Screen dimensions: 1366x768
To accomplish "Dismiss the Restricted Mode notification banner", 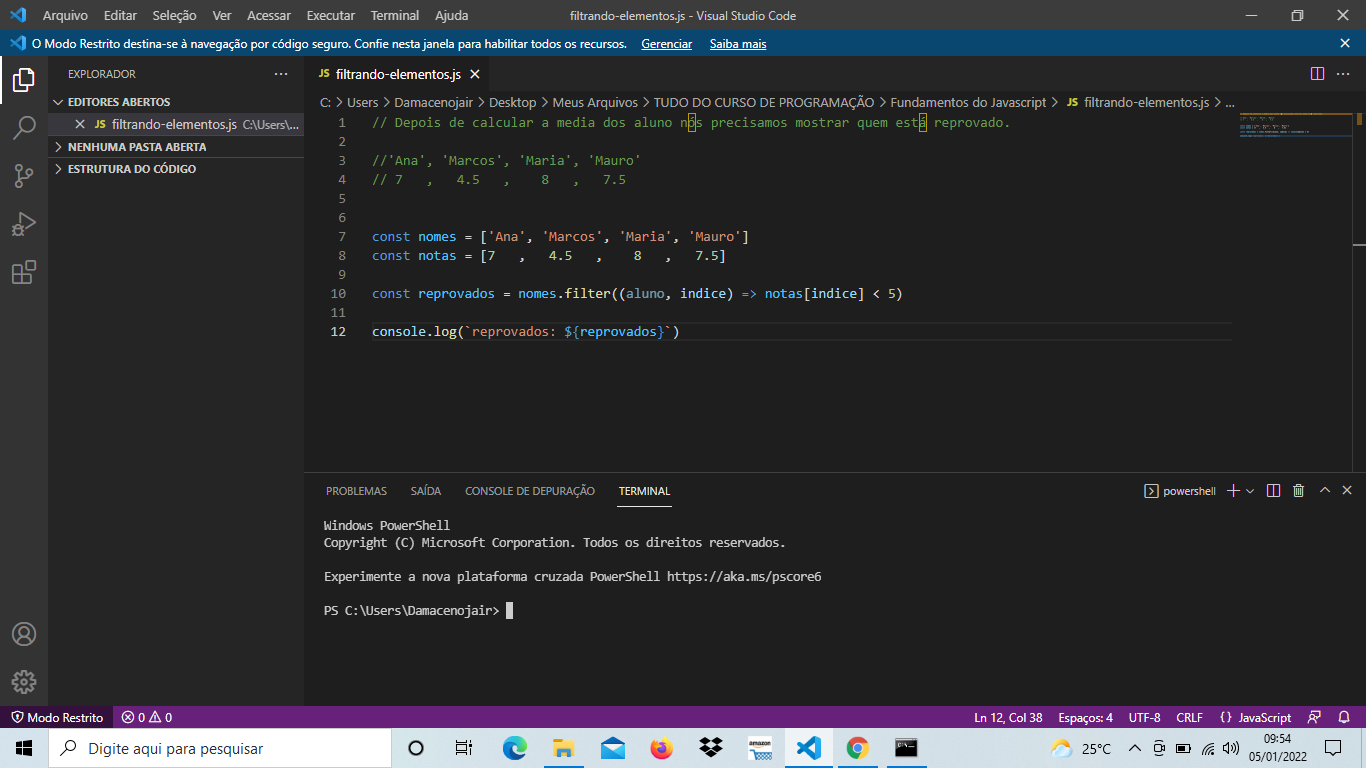I will (1345, 44).
